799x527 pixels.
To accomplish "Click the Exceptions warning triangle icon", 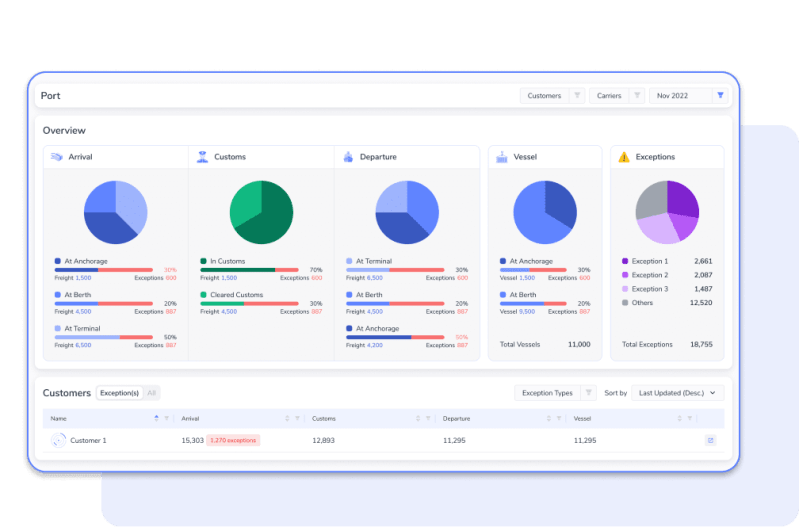I will coord(624,157).
